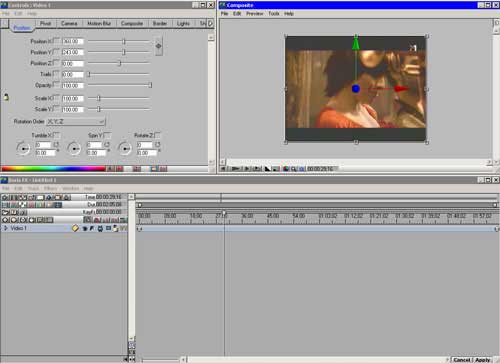Click the tab scroll arrow right of Lights
Image resolution: width=500 pixels, height=363 pixels.
(210, 23)
